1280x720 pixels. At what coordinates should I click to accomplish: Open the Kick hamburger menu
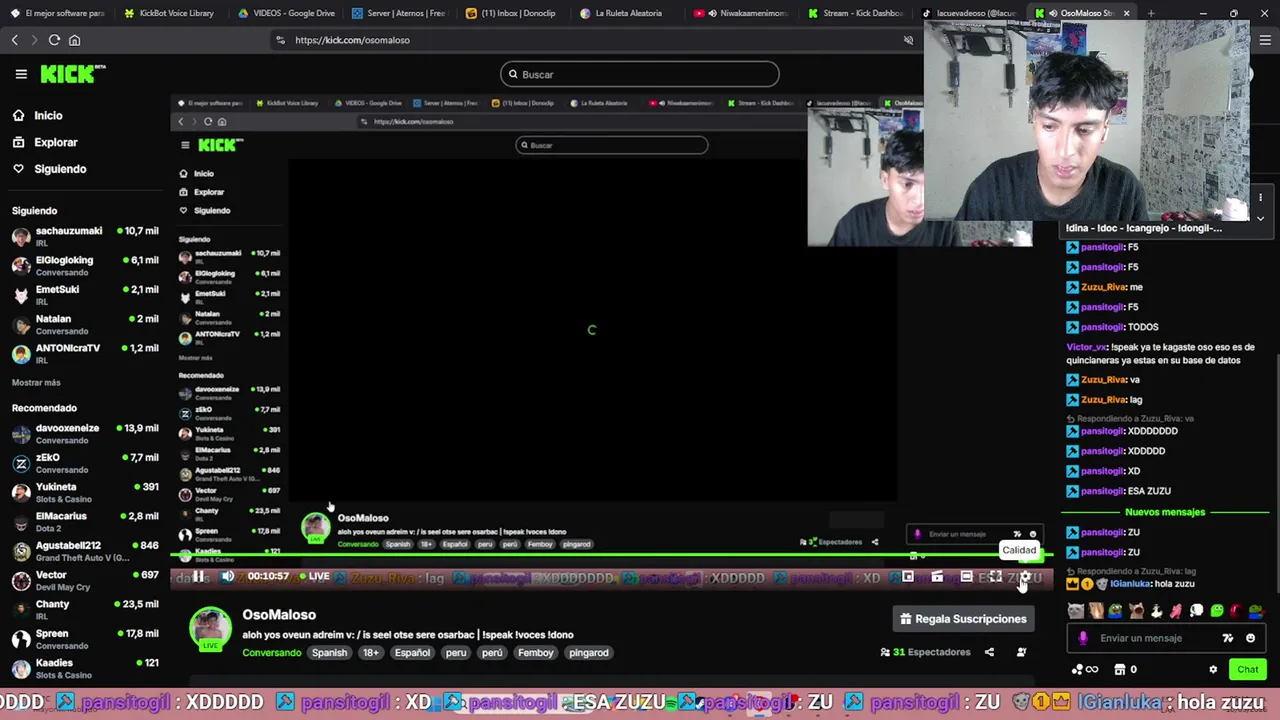click(x=21, y=74)
